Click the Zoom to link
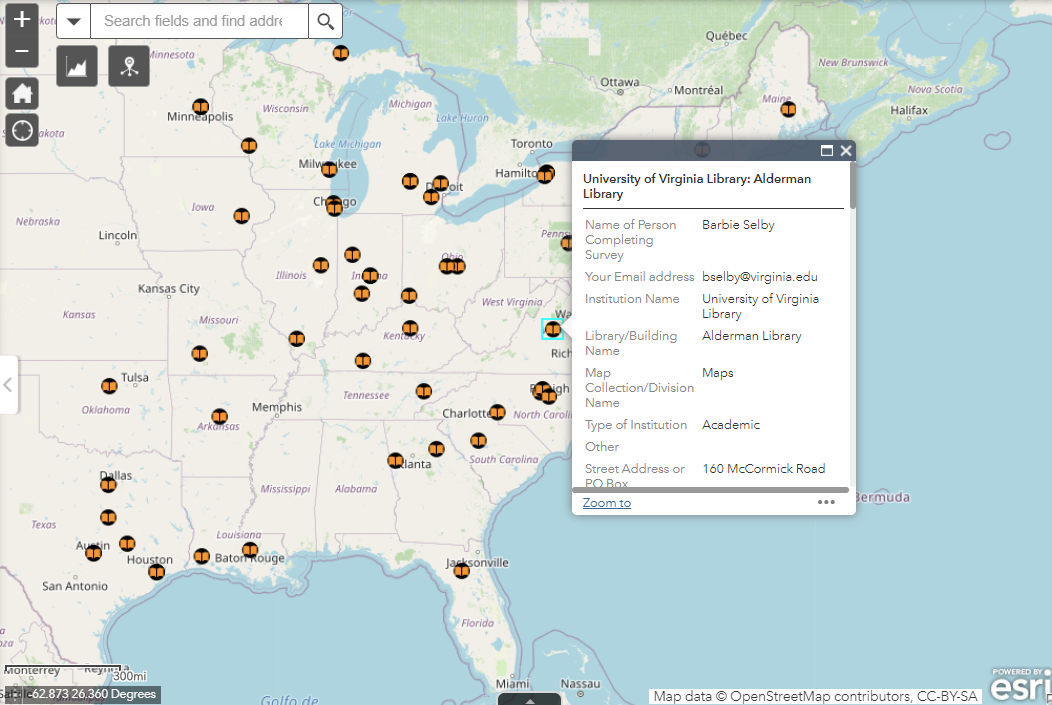Image resolution: width=1052 pixels, height=705 pixels. tap(607, 503)
